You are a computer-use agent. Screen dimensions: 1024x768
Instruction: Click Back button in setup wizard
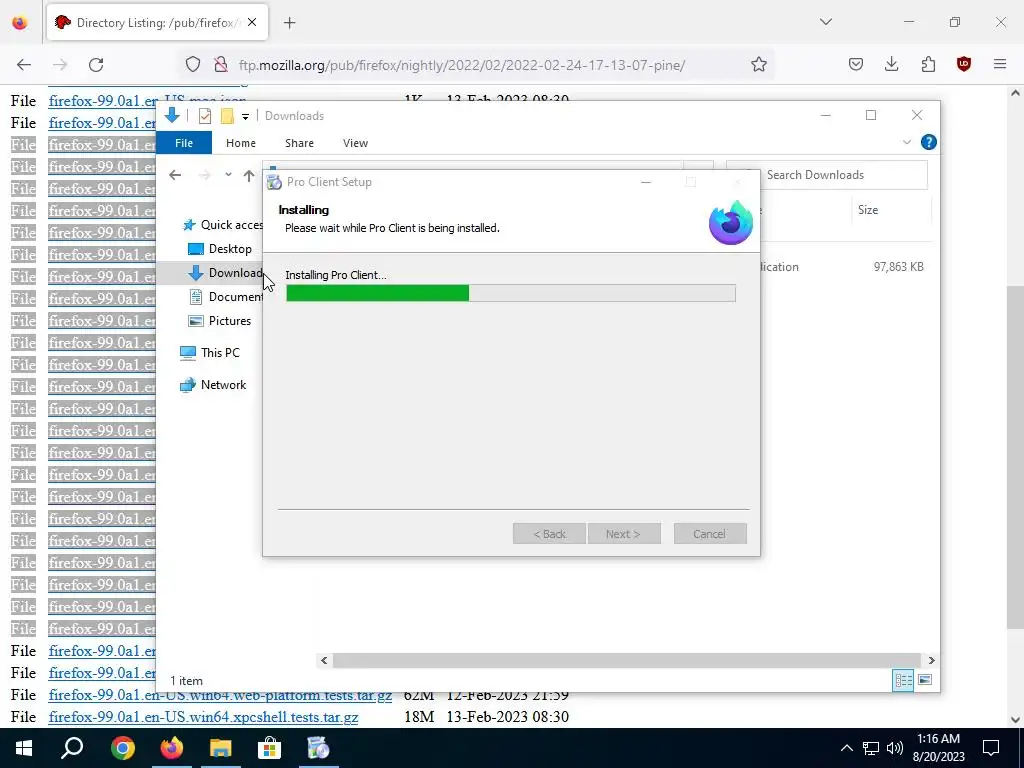tap(549, 534)
